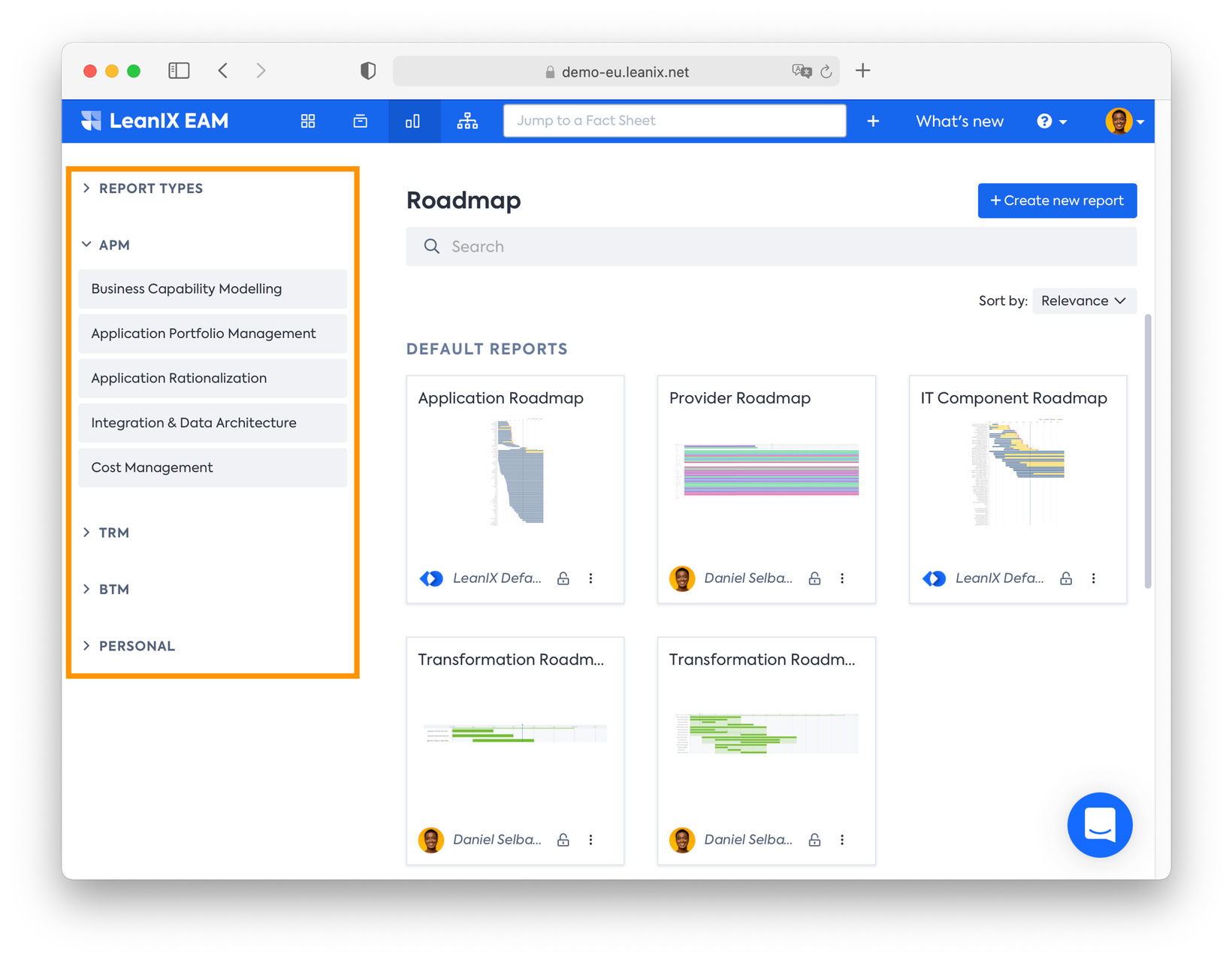
Task: Select Business Capability Modelling
Action: tap(213, 289)
